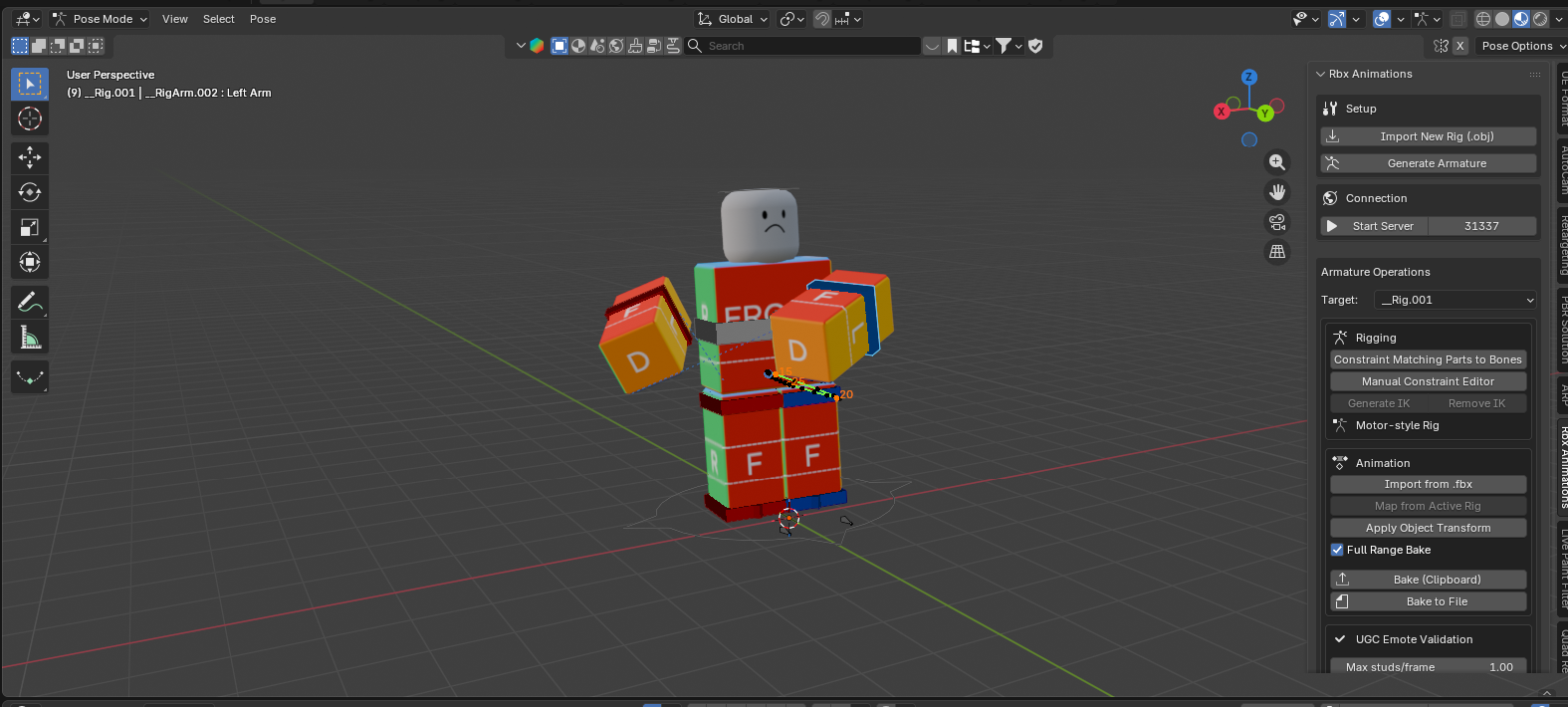The height and width of the screenshot is (707, 1568).
Task: Switch to Wireframe shading
Action: tap(1483, 19)
